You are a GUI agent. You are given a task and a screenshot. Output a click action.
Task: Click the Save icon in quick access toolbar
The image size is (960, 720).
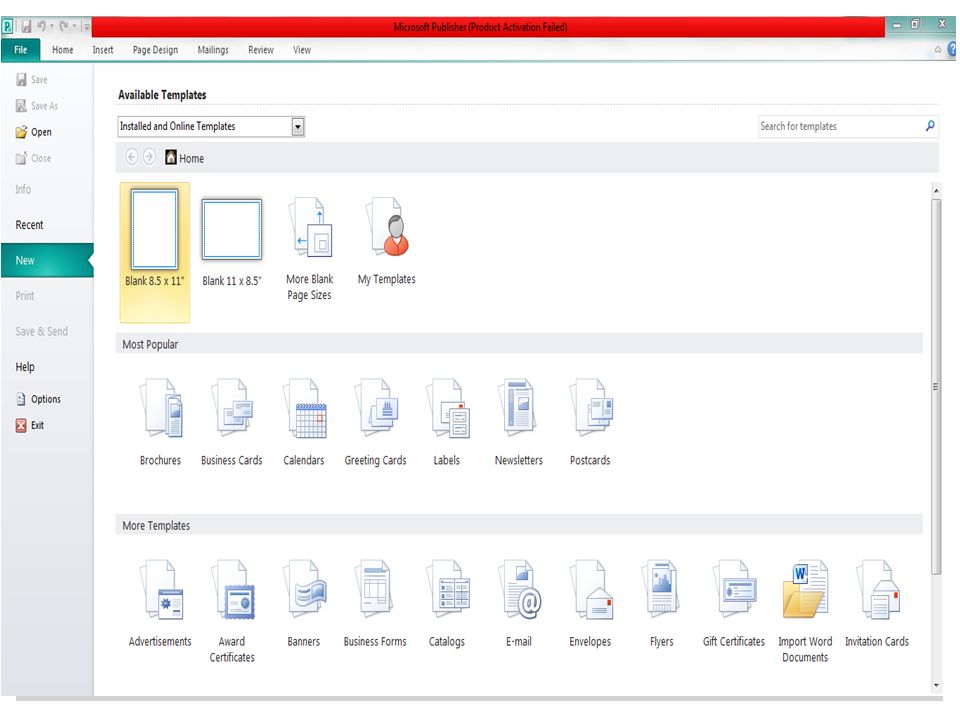pyautogui.click(x=26, y=26)
